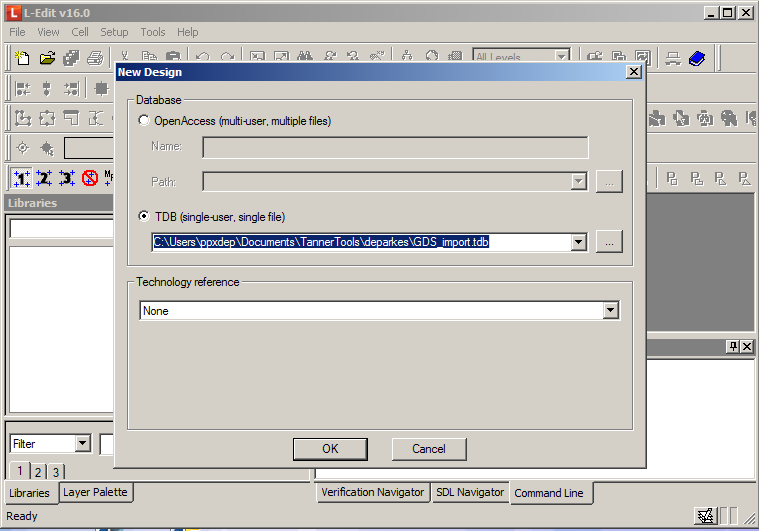Switch to the SDL Navigator tab
This screenshot has width=759, height=531.
click(470, 492)
